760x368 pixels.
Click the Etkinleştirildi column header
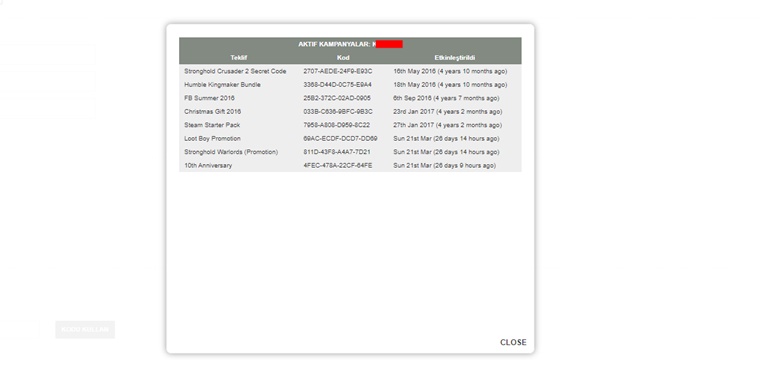pos(455,58)
